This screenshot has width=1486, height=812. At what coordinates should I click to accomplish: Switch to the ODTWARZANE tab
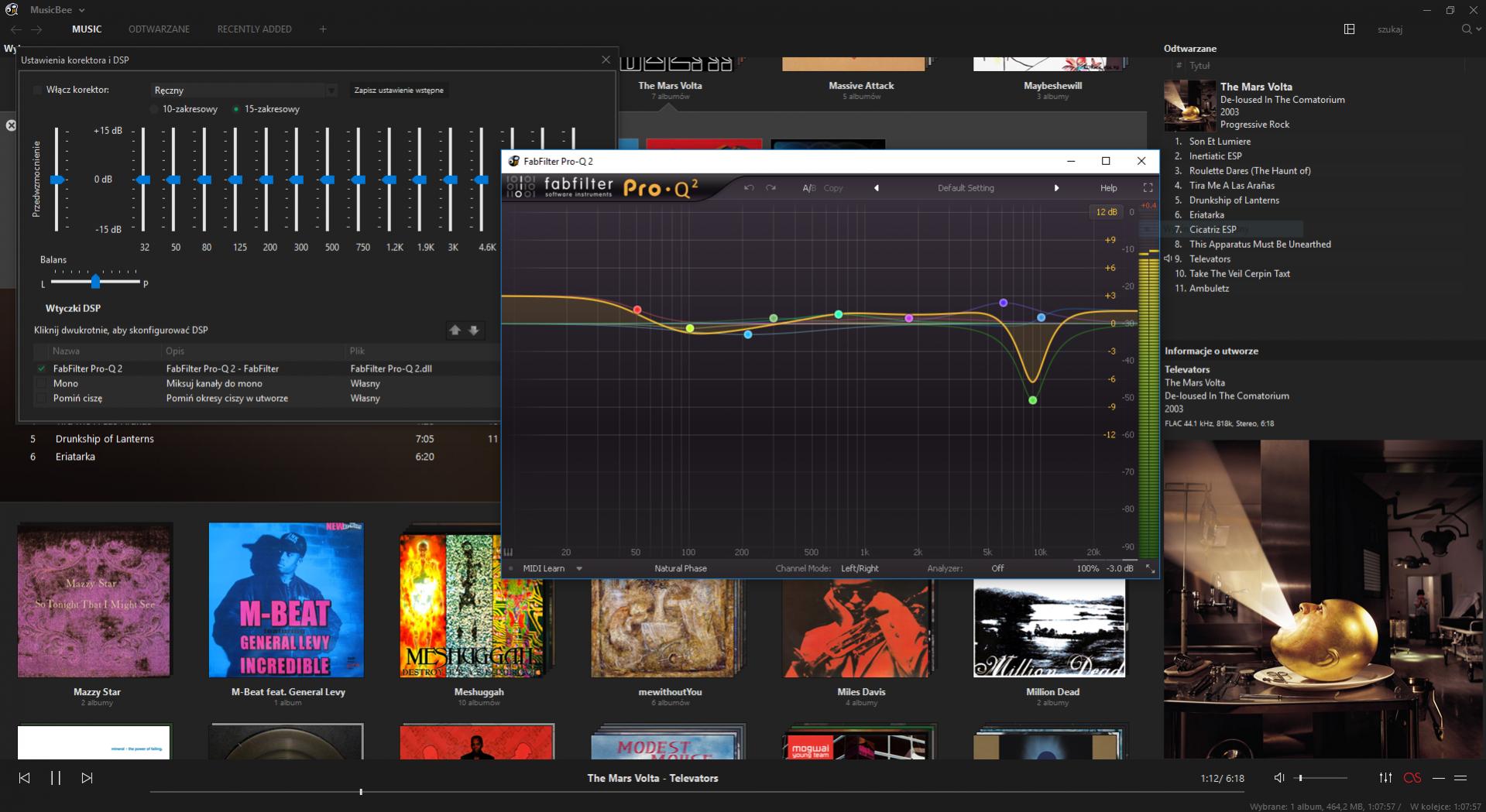[x=159, y=29]
